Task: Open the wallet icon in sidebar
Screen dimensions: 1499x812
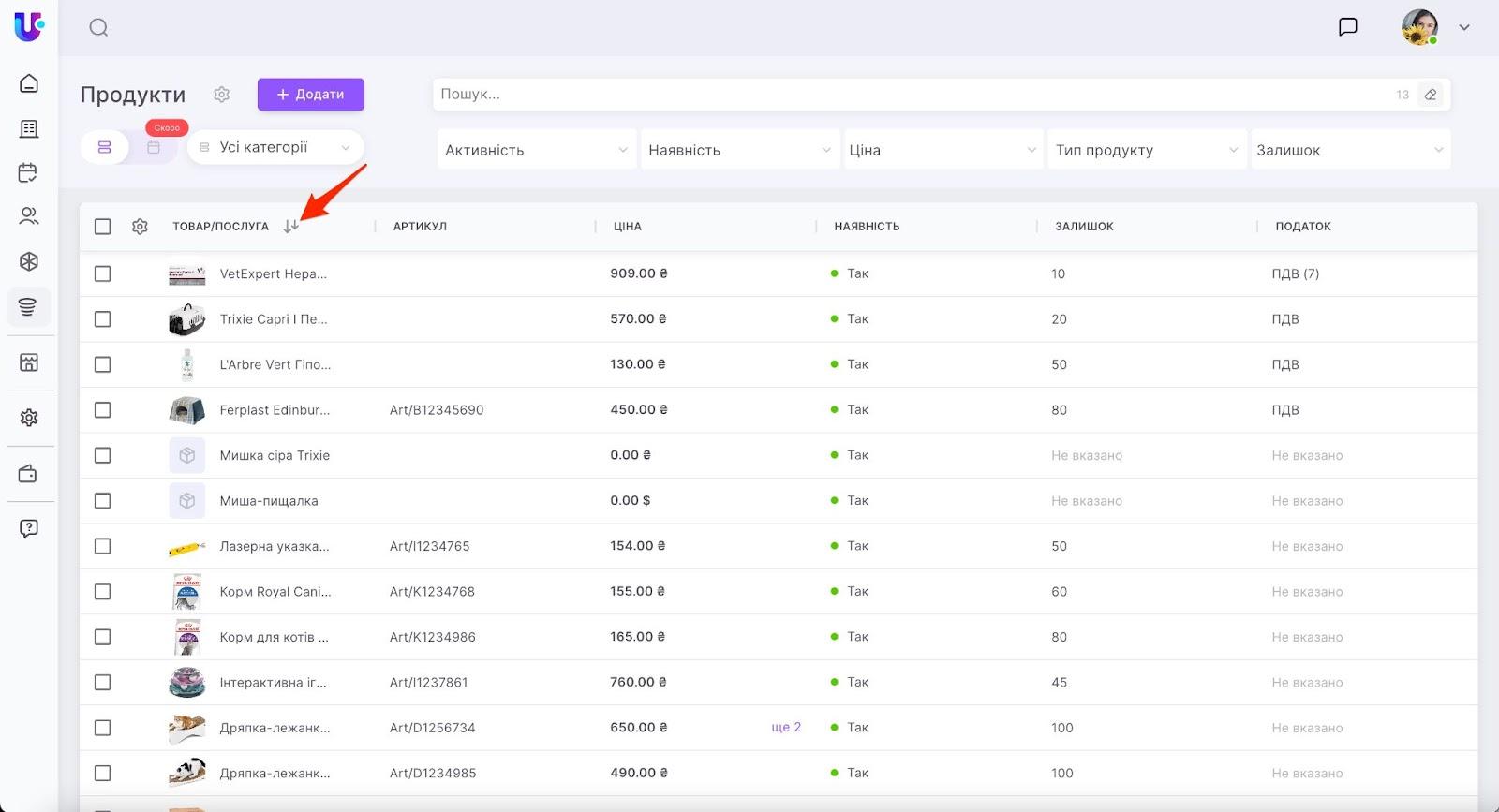Action: 29,474
